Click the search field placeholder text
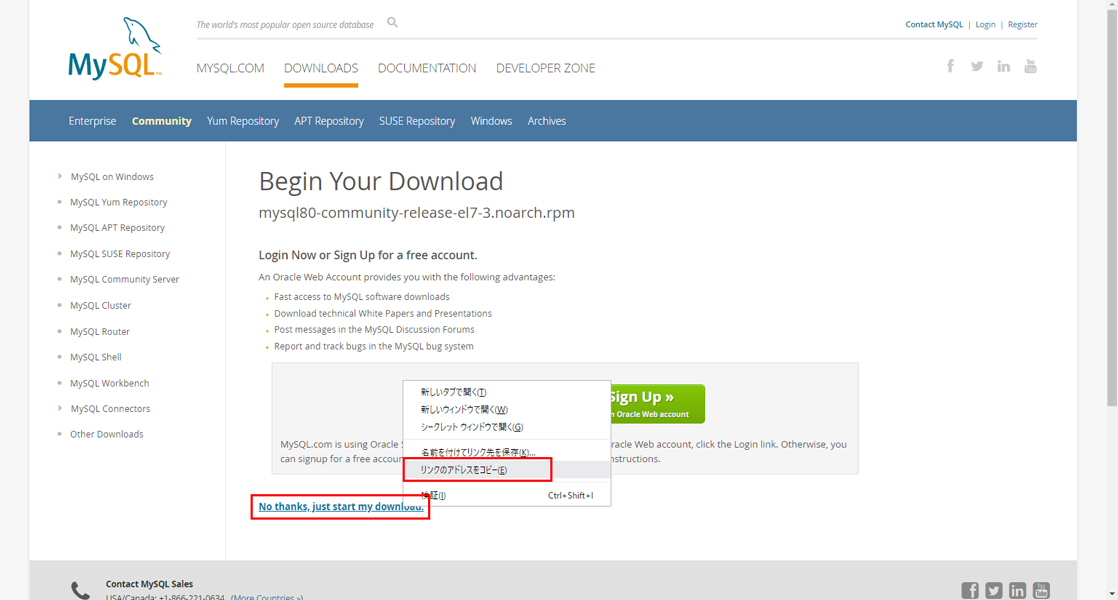The image size is (1118, 600). (x=285, y=24)
